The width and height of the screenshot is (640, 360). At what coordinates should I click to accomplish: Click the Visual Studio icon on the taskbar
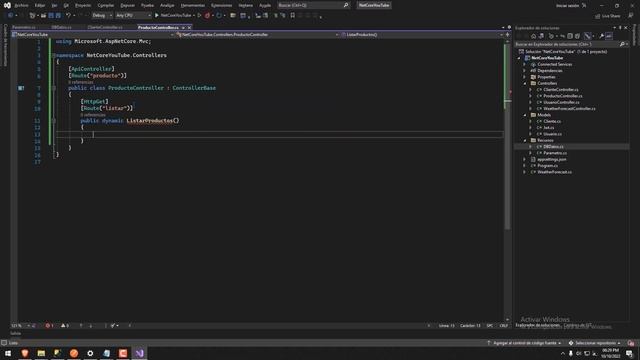click(x=139, y=353)
